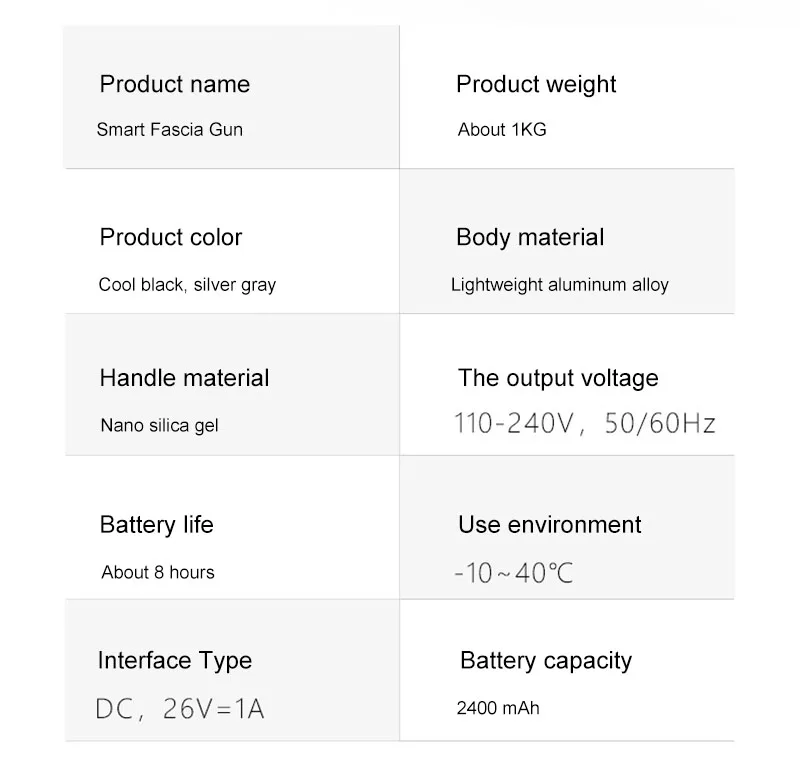Click the "Product weight" heading
The width and height of the screenshot is (800, 782).
536,84
